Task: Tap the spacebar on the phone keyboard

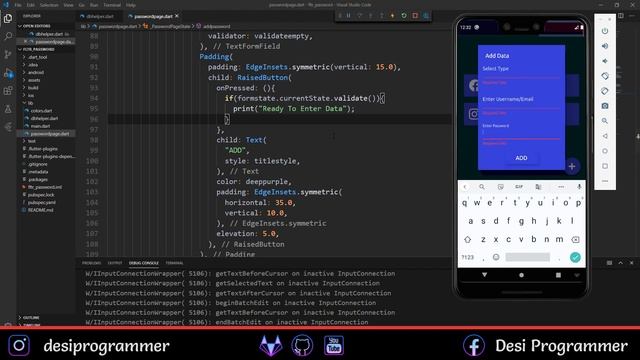Action: click(x=527, y=257)
